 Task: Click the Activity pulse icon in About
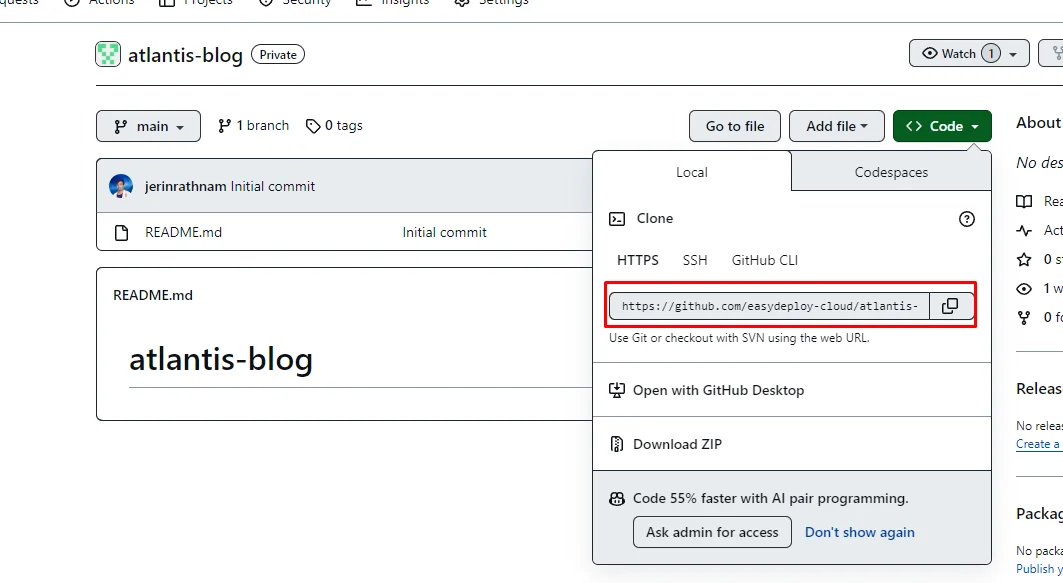[x=1024, y=230]
